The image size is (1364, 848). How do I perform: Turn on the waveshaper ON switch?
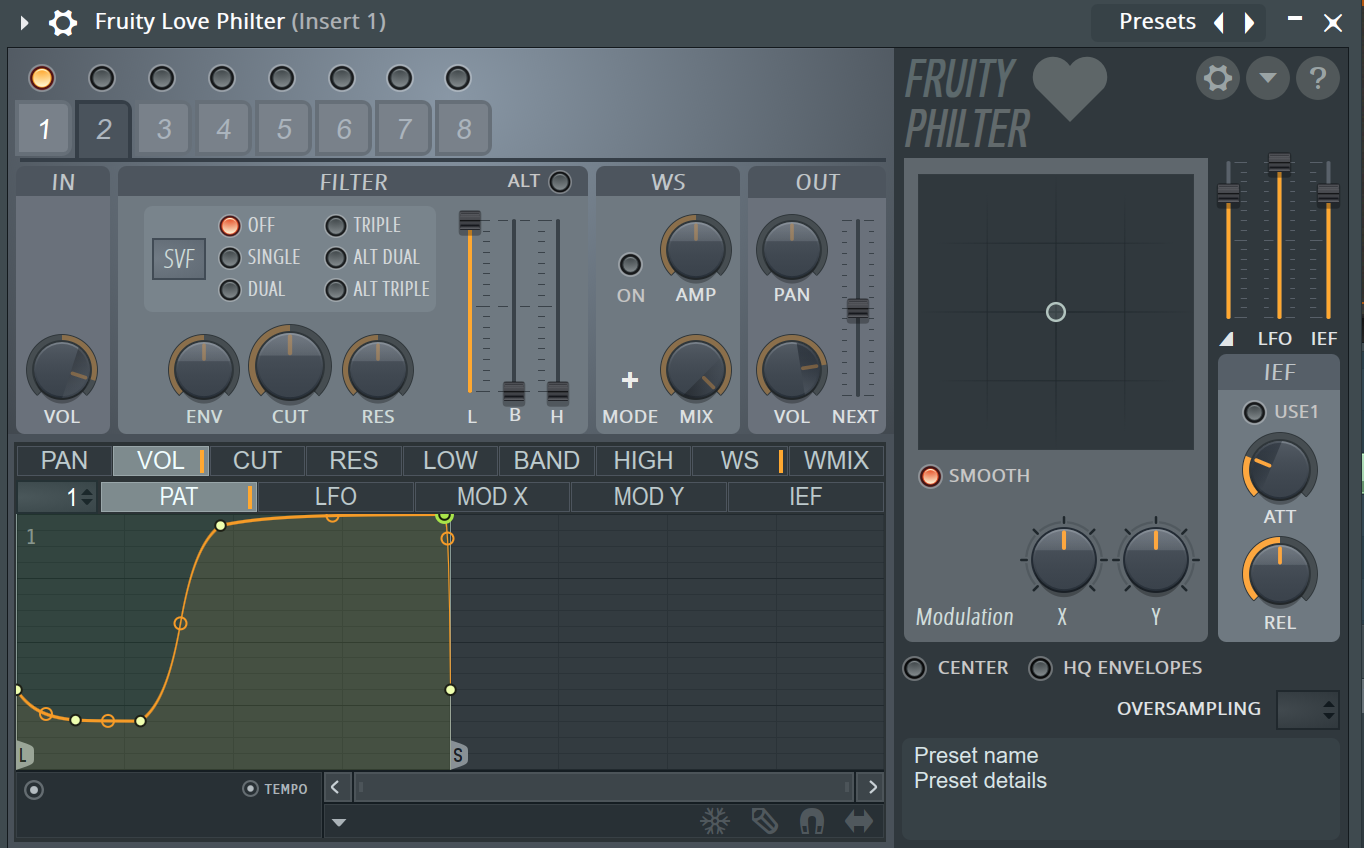[x=630, y=264]
